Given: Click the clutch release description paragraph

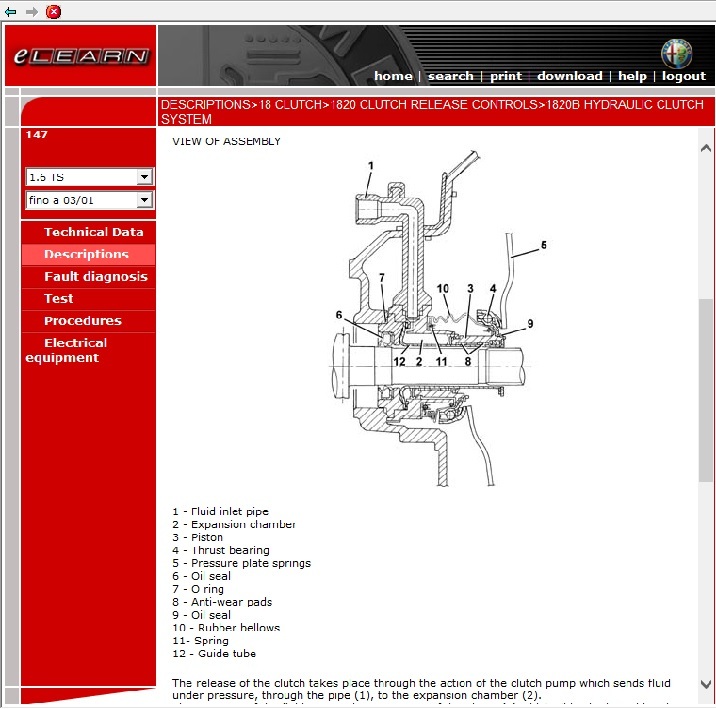Looking at the screenshot, I should (x=421, y=689).
